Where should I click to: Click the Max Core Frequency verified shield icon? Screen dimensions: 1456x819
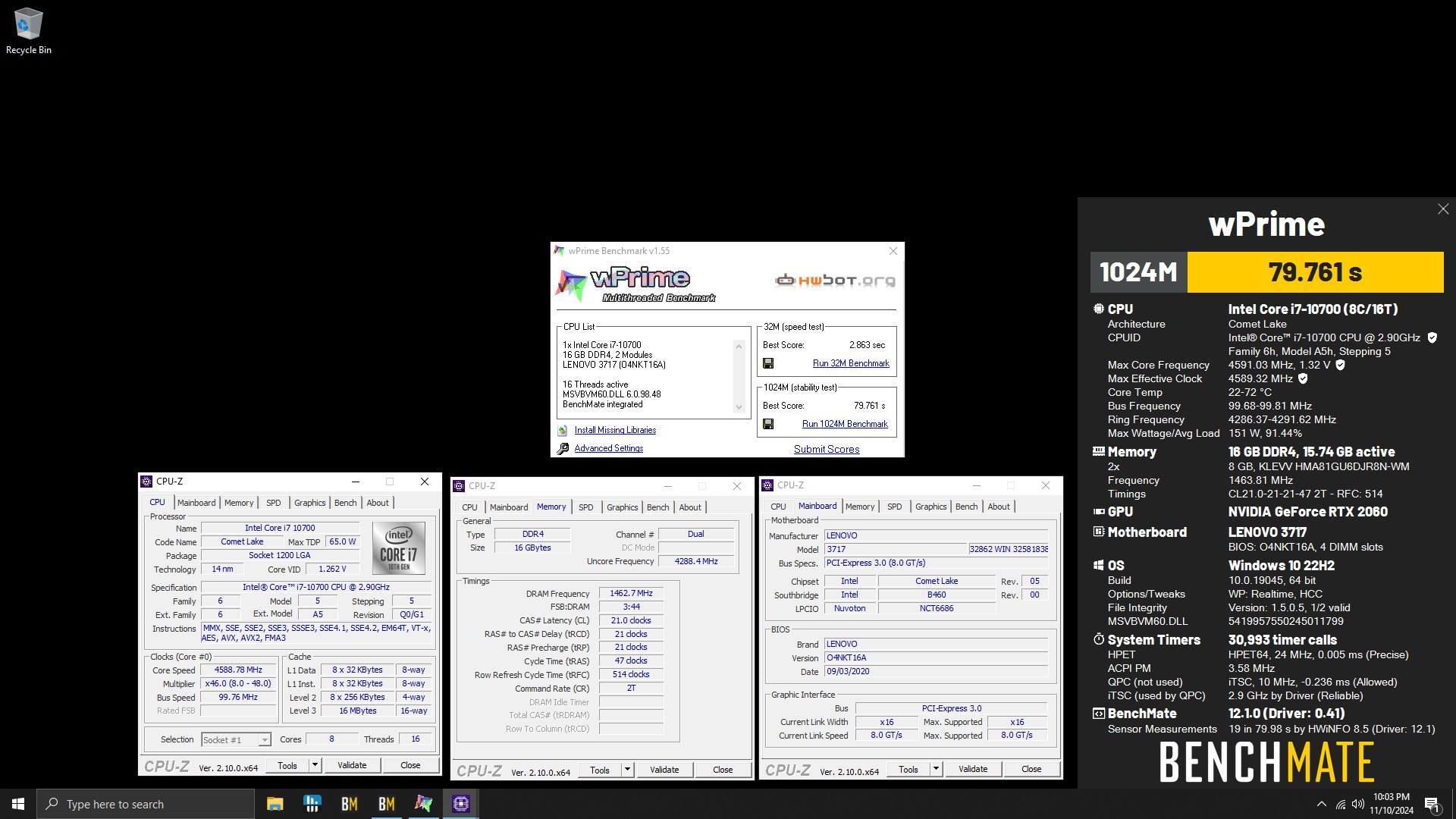pos(1340,365)
